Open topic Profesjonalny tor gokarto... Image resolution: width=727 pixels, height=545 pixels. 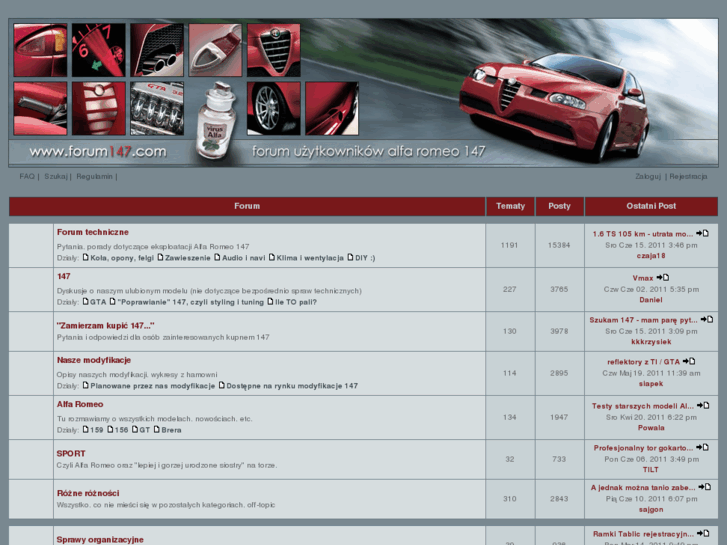click(644, 448)
